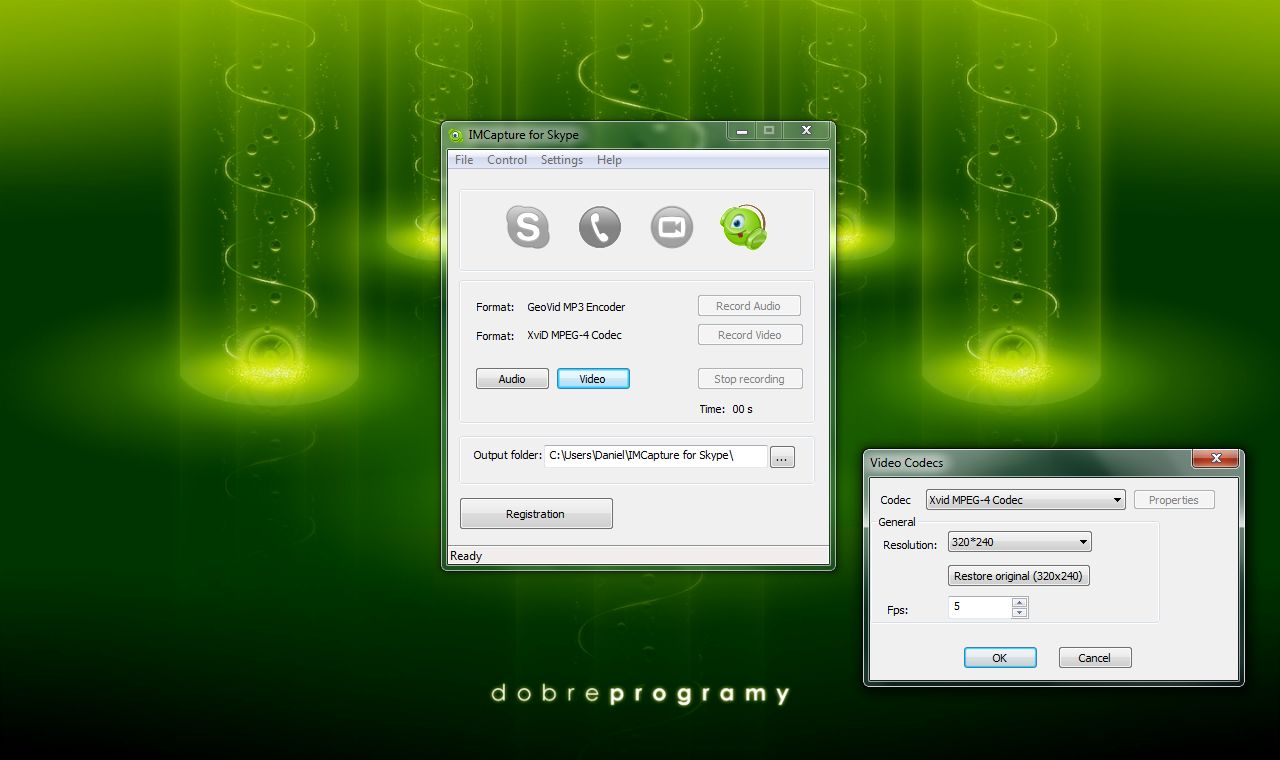This screenshot has height=760, width=1280.
Task: Minimize the IMCapture for Skype window
Action: pos(742,130)
